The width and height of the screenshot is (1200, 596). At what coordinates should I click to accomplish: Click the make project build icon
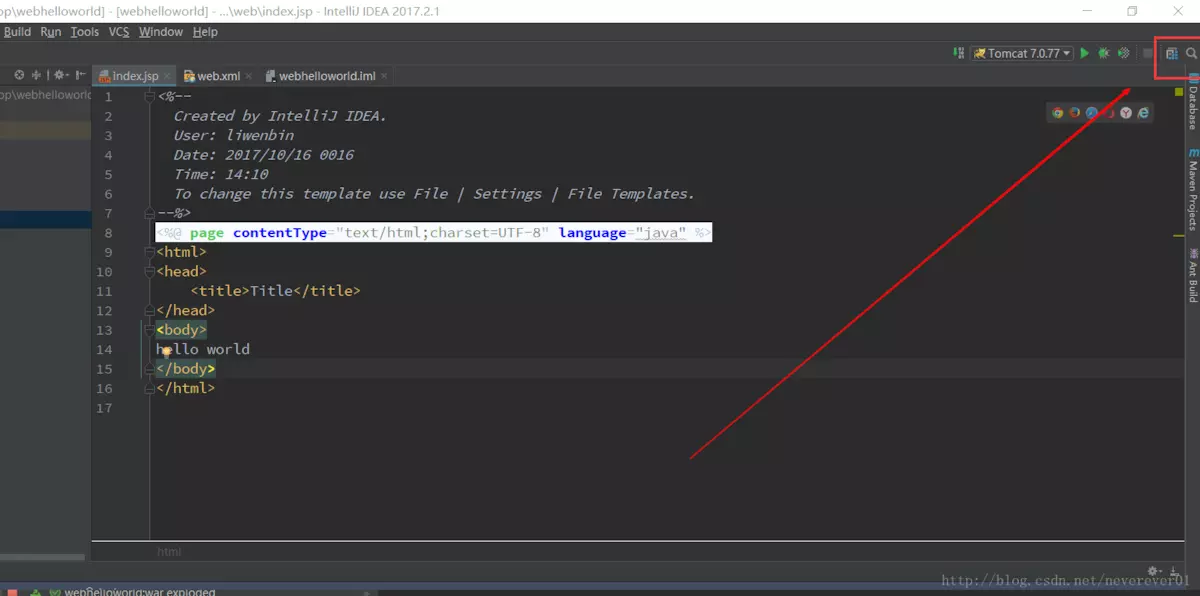coord(956,53)
